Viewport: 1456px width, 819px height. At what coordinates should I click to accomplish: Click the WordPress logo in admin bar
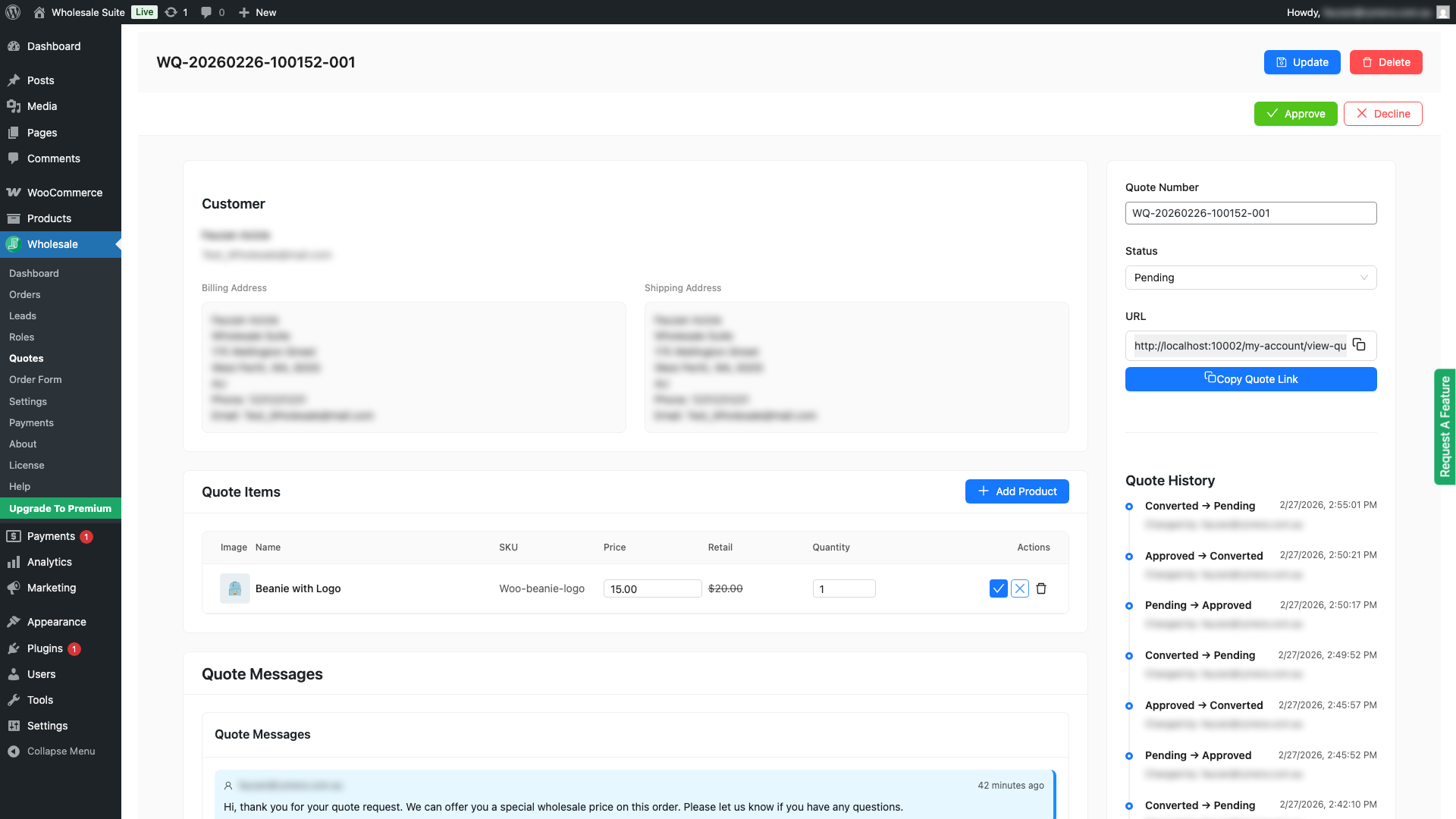tap(12, 12)
